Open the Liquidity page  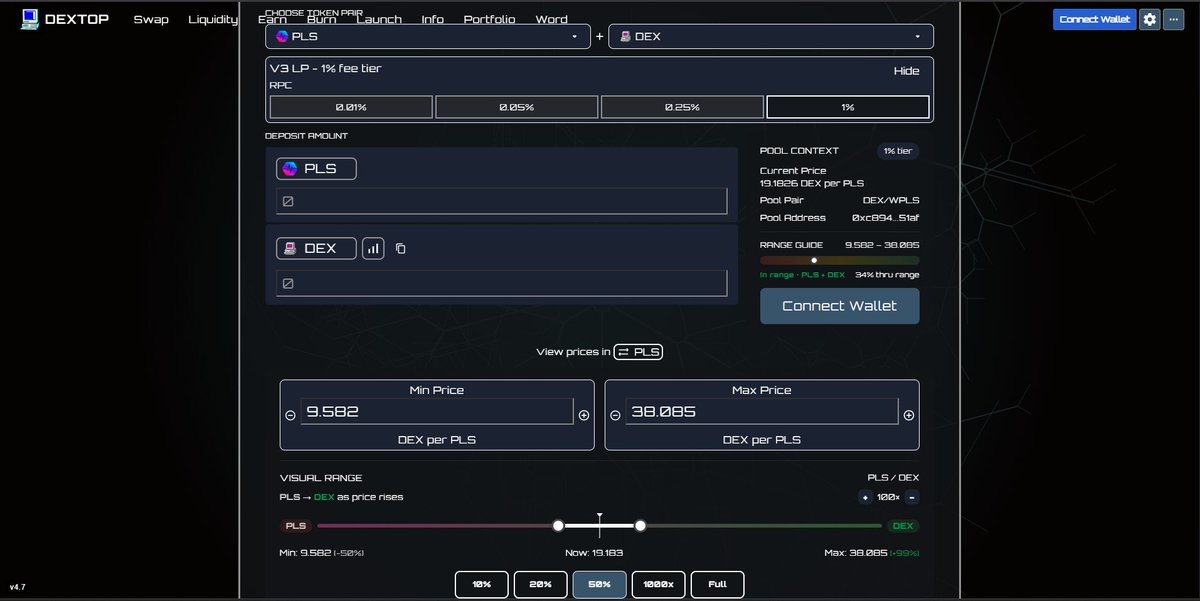point(213,19)
